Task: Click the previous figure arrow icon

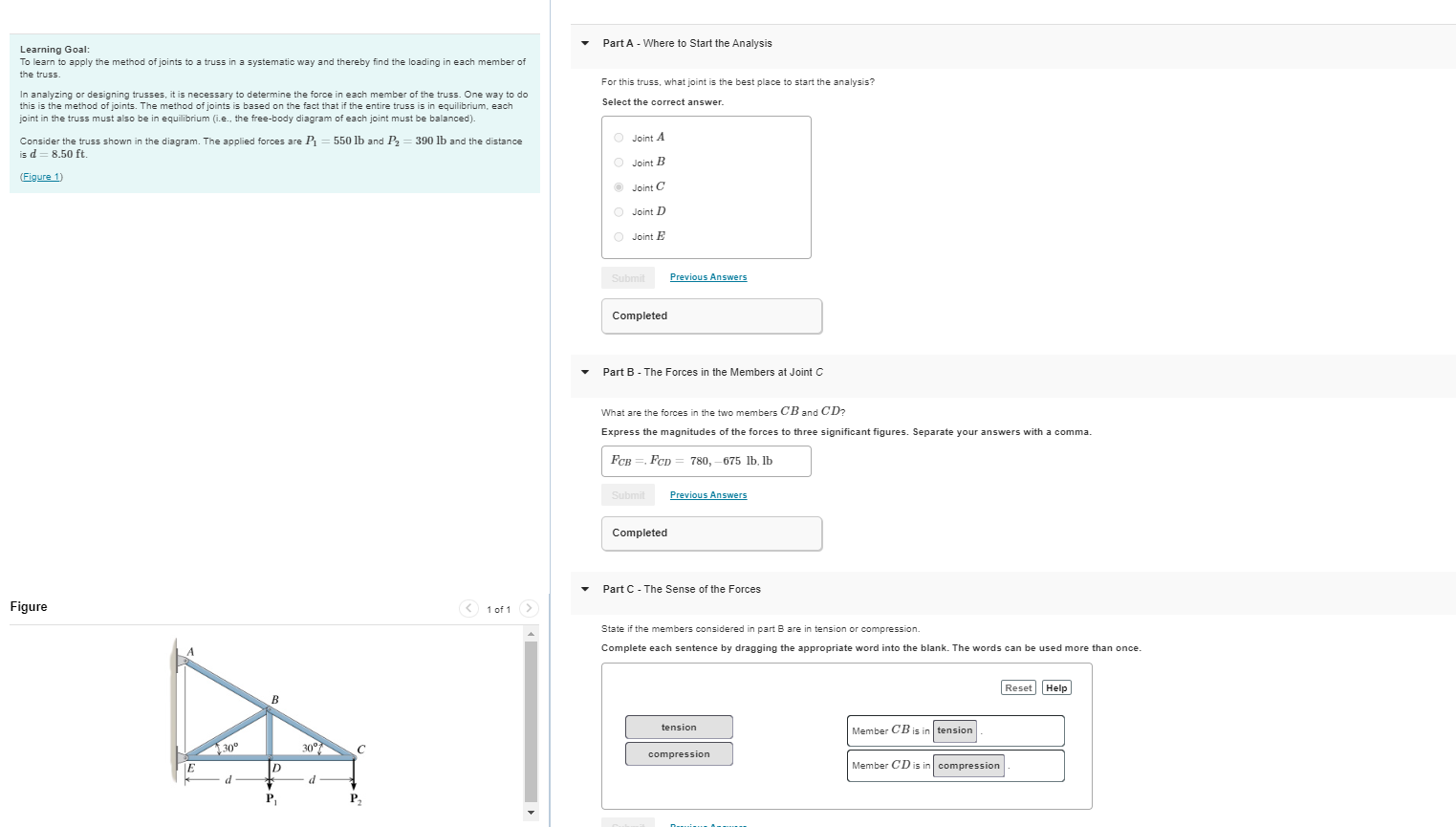Action: (468, 608)
